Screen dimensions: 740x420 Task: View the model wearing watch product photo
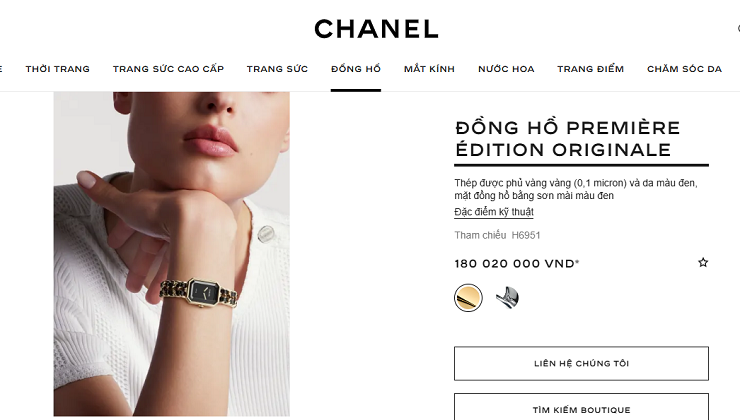click(172, 254)
